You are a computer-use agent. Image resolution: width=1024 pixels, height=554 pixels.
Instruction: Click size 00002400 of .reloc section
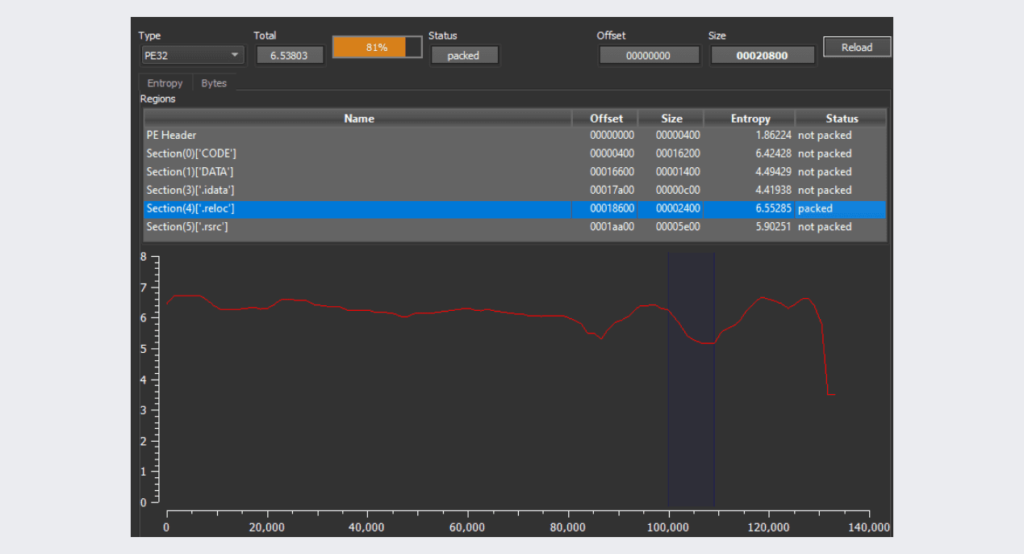coord(678,208)
